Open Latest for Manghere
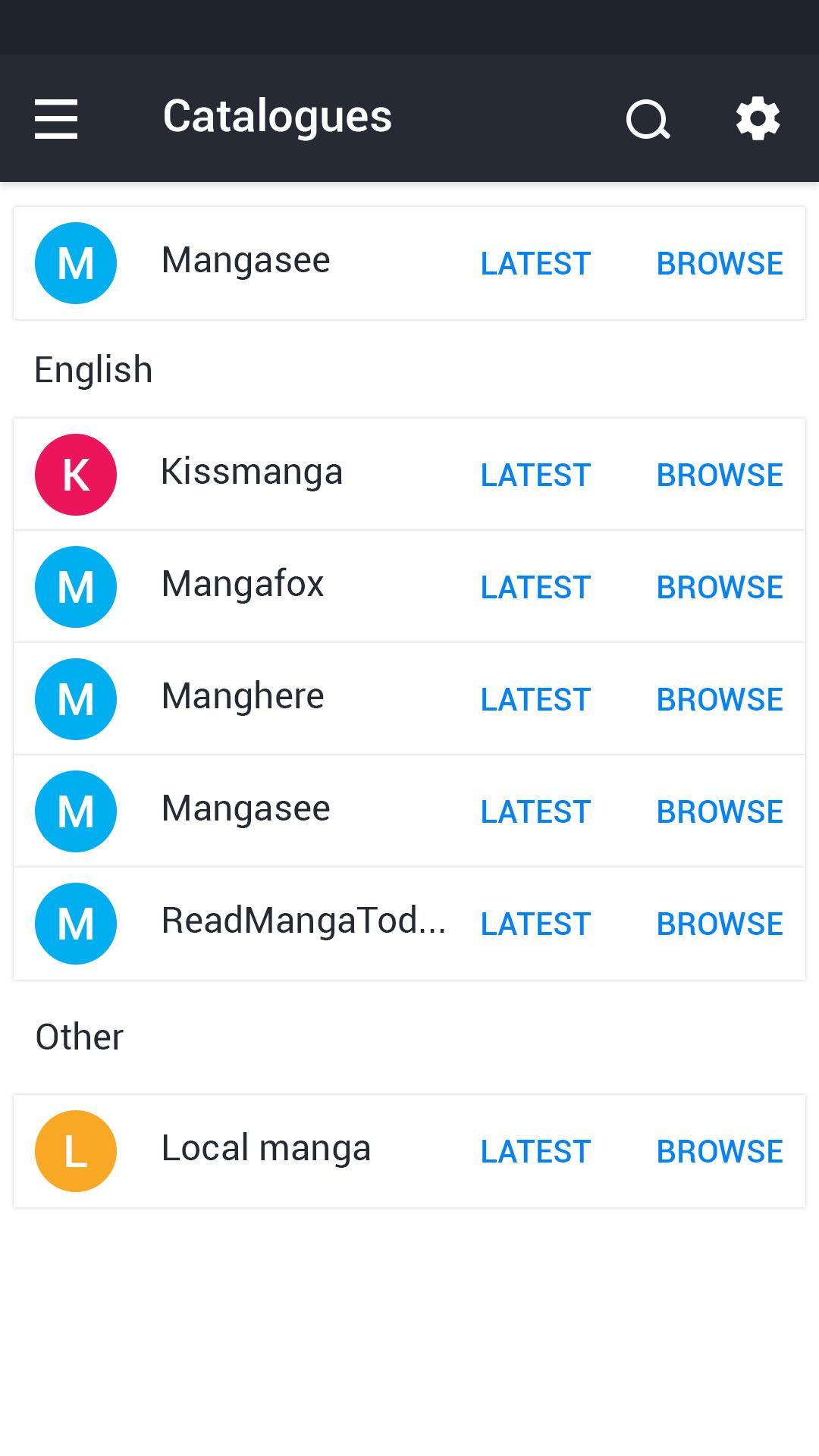Viewport: 819px width, 1456px height. point(535,700)
